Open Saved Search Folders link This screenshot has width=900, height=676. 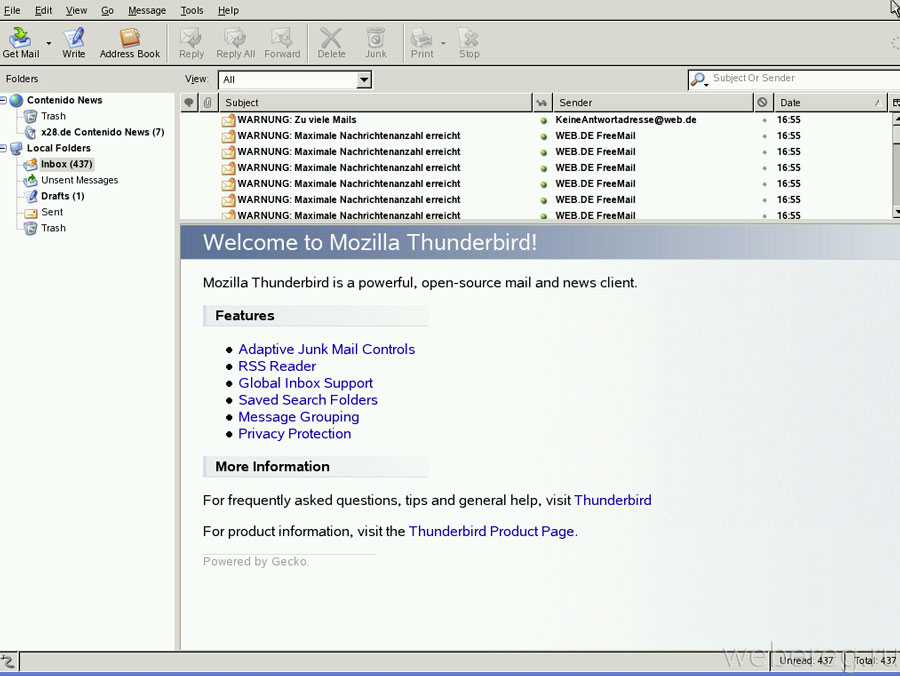[x=308, y=400]
